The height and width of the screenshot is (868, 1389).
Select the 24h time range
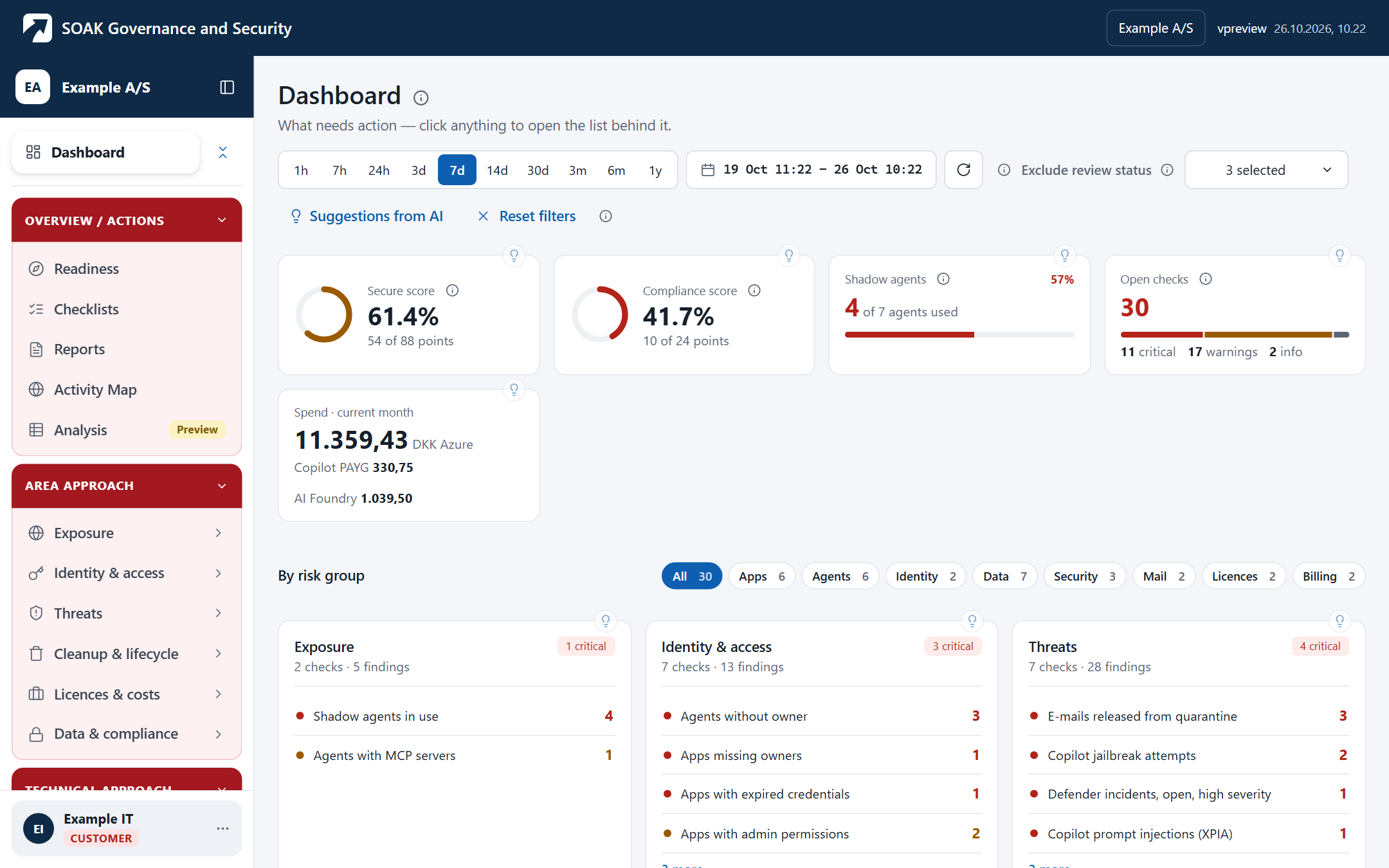(x=379, y=170)
